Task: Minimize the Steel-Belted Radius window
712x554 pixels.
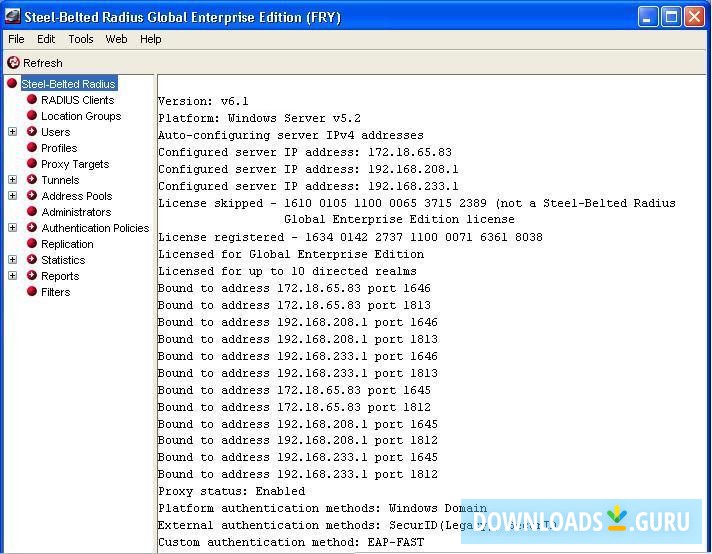Action: tap(648, 17)
